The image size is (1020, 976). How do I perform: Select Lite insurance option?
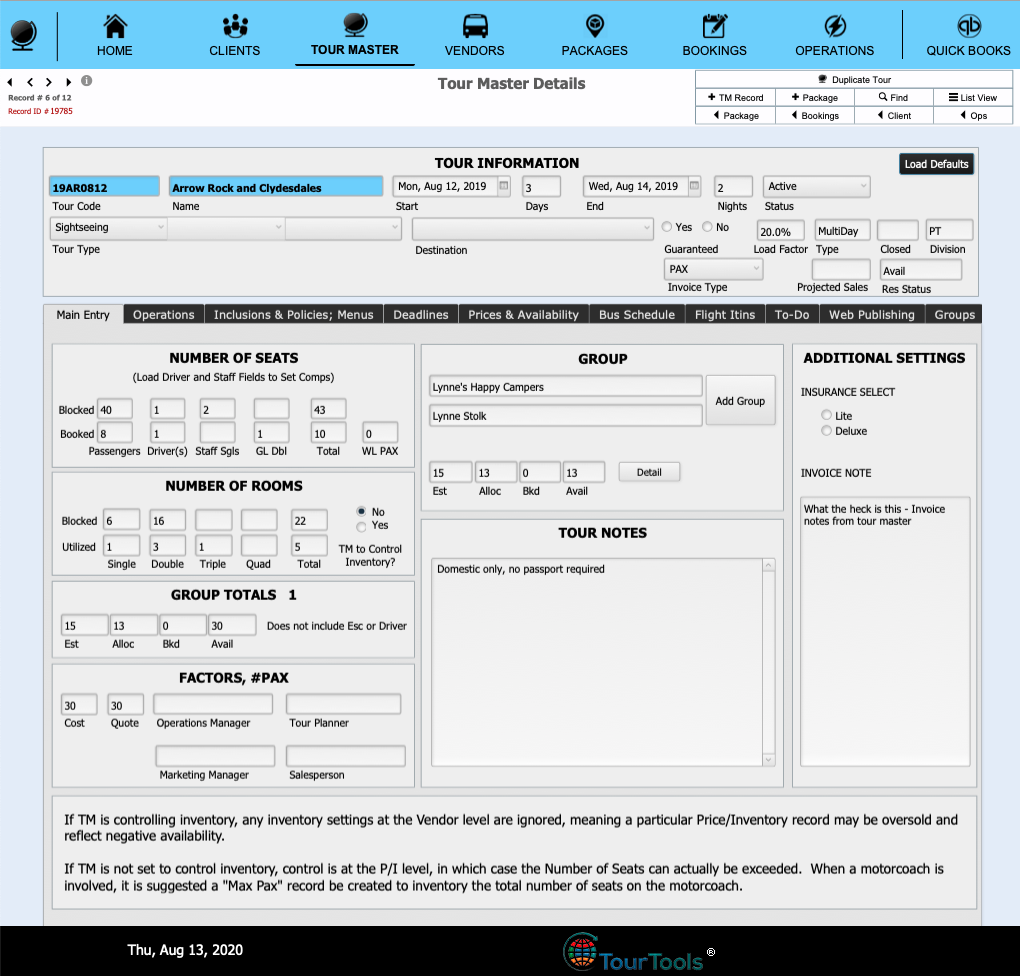826,415
